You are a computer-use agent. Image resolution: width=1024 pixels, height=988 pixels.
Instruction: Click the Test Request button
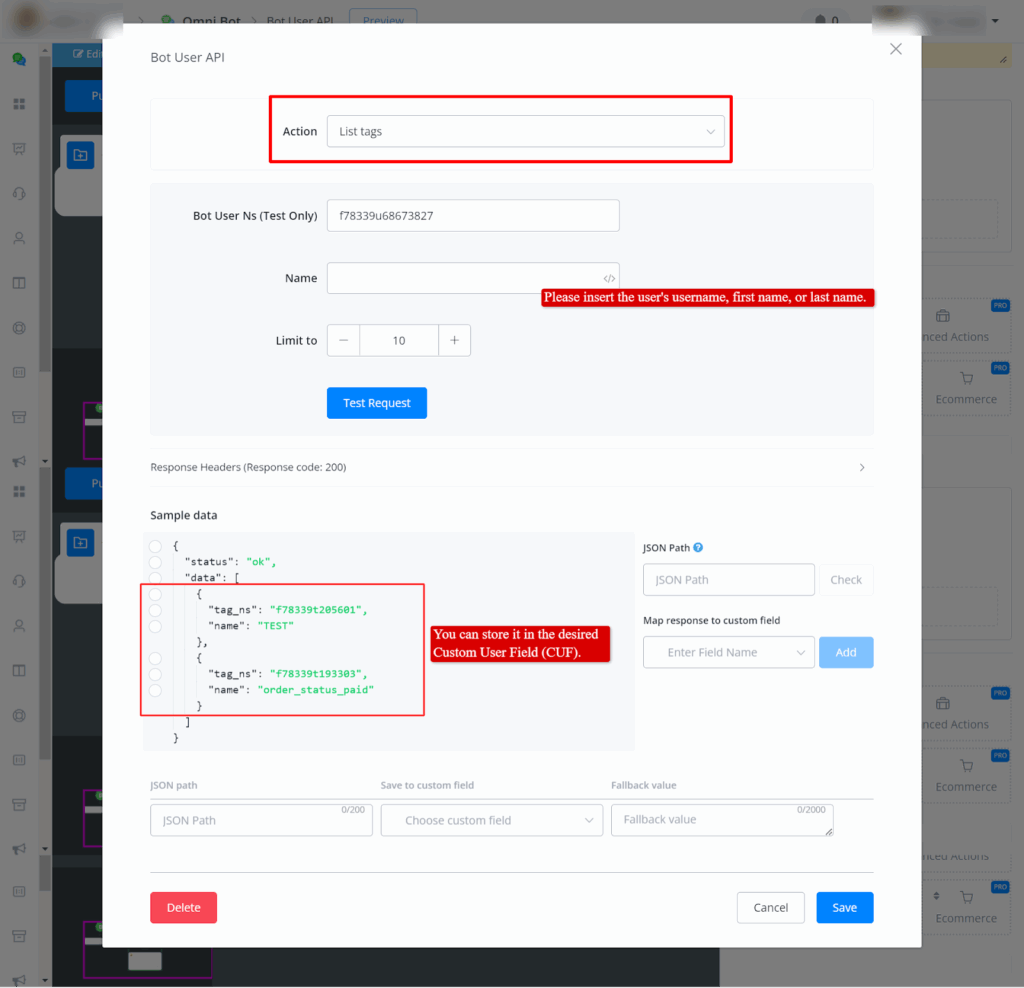click(x=377, y=403)
